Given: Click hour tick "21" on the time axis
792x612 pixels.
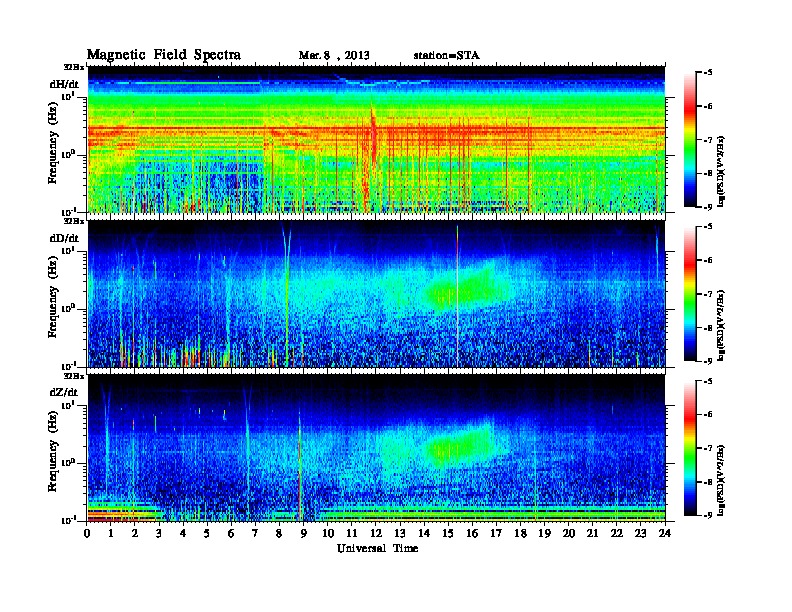Looking at the screenshot, I should click(x=593, y=533).
